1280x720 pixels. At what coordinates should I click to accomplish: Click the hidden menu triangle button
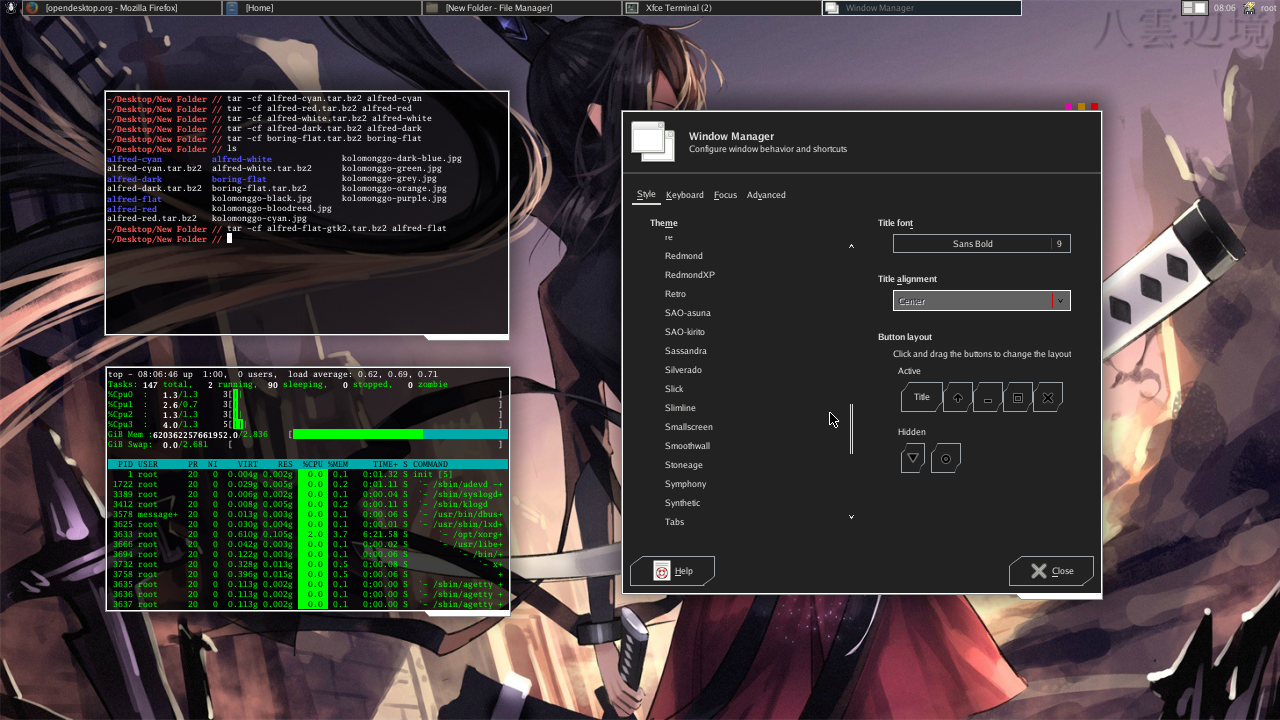(x=912, y=458)
